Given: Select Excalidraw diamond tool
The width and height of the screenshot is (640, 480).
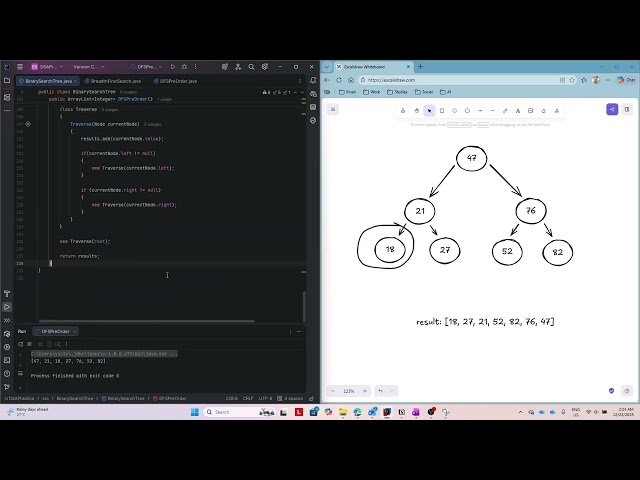Looking at the screenshot, I should (x=454, y=111).
